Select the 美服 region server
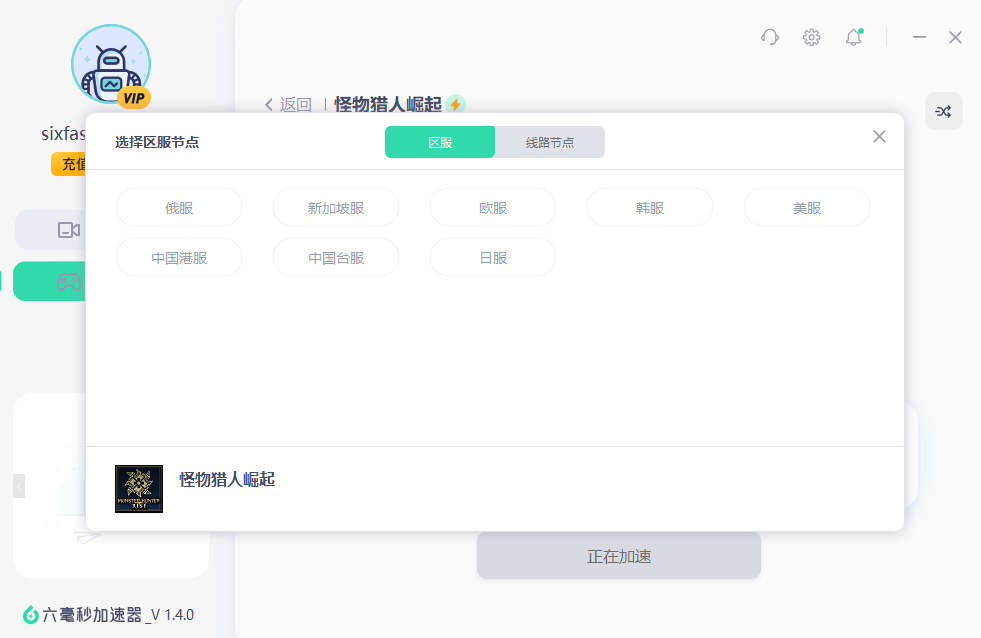Viewport: 981px width, 638px height. (x=807, y=208)
